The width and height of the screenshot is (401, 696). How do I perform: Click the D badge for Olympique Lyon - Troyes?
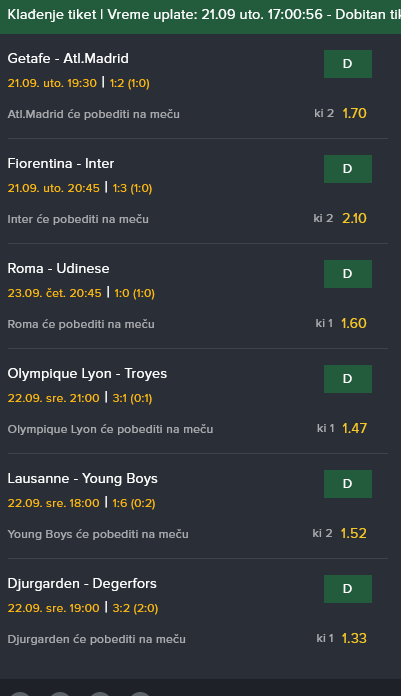click(348, 379)
